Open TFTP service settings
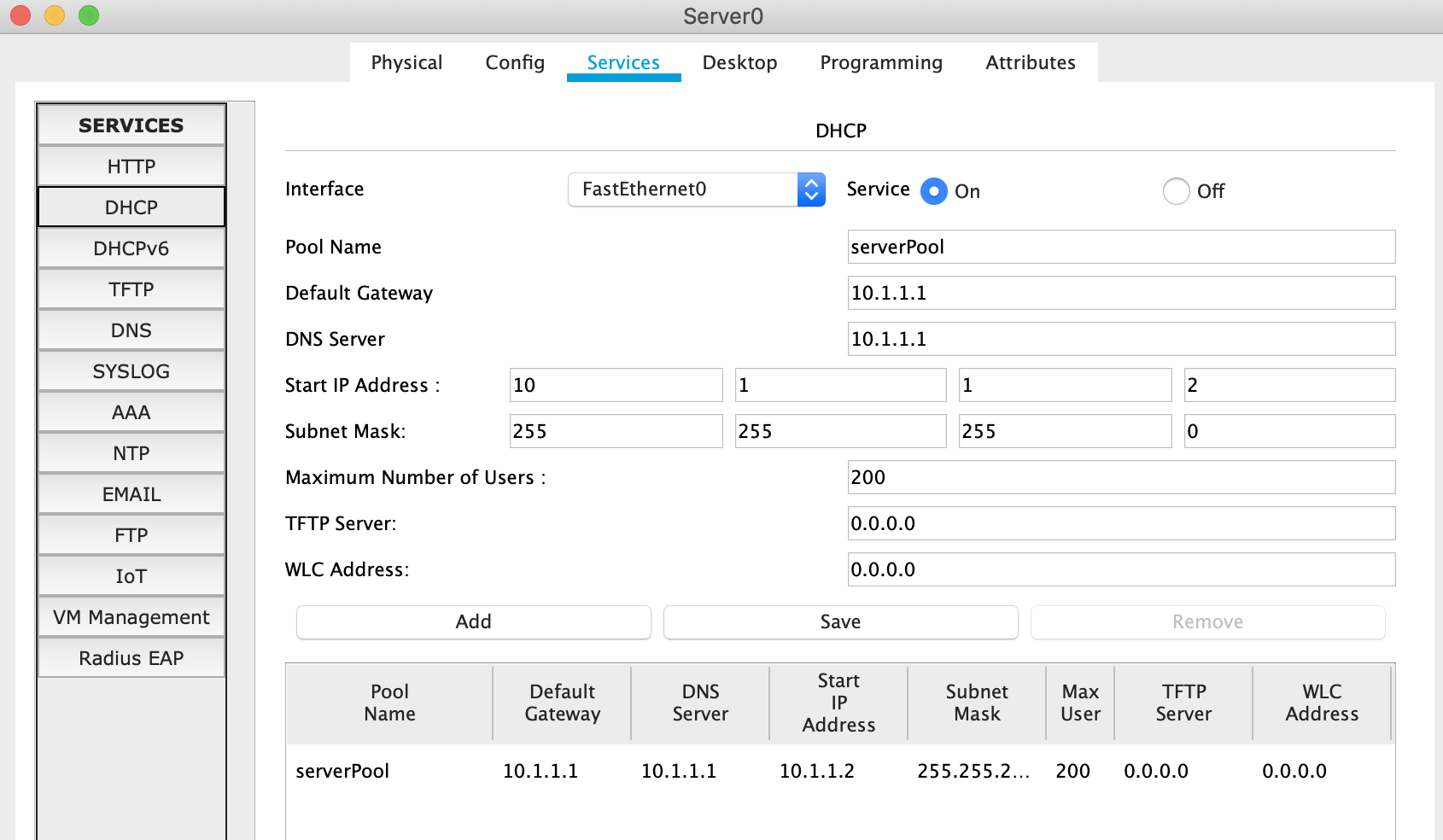Screen dimensions: 1443x840 131,289
